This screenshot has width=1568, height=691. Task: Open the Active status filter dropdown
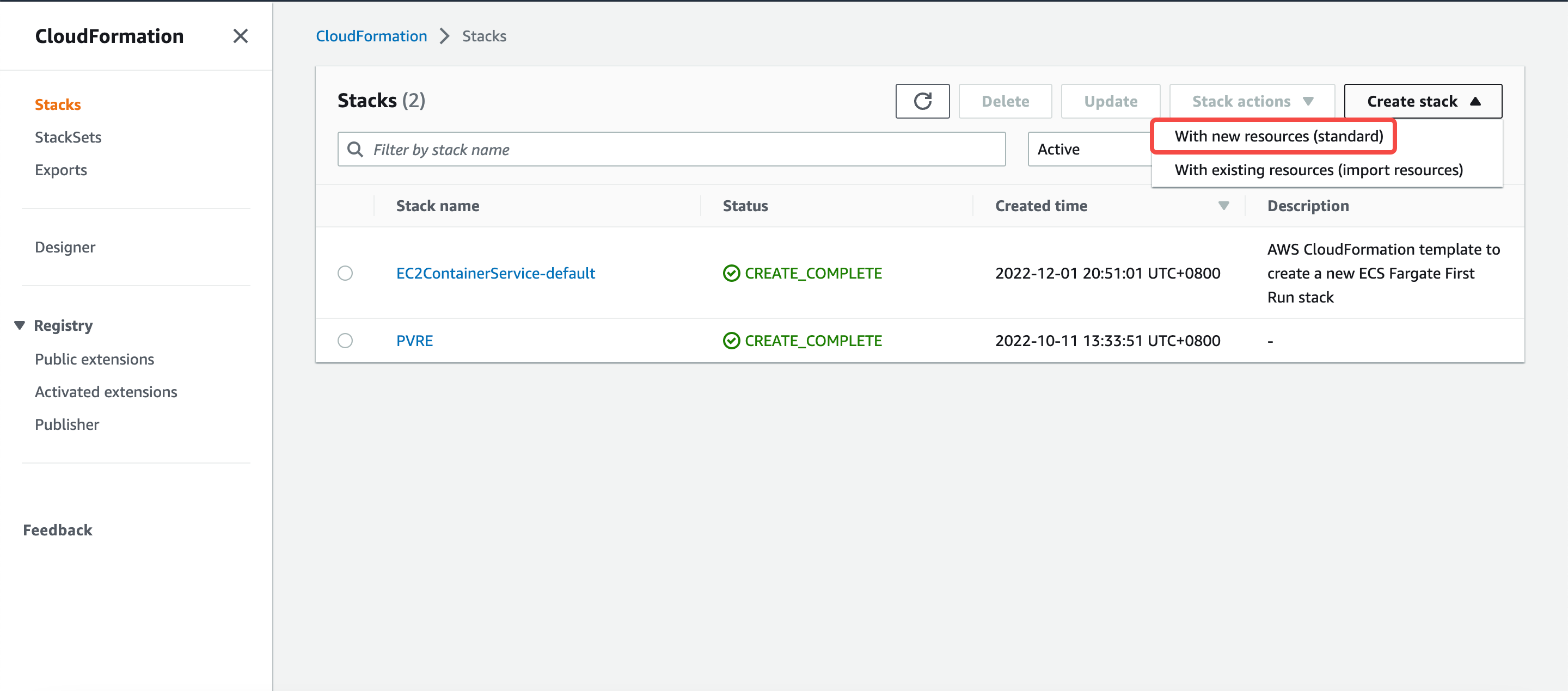(x=1089, y=149)
